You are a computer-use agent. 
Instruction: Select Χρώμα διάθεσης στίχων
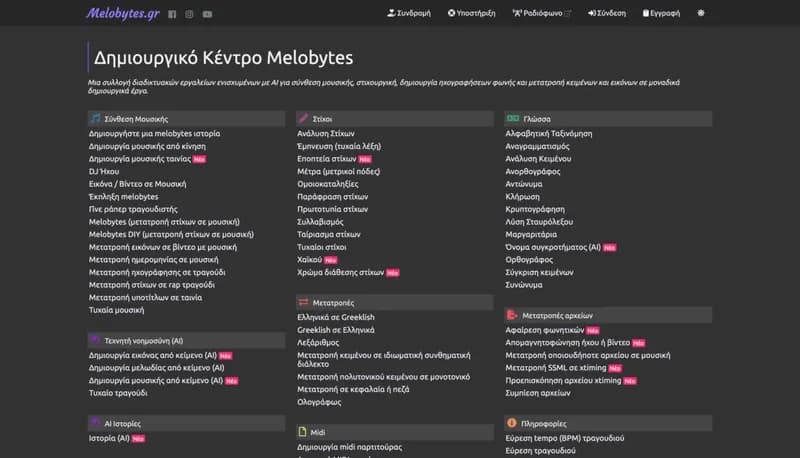(x=341, y=272)
